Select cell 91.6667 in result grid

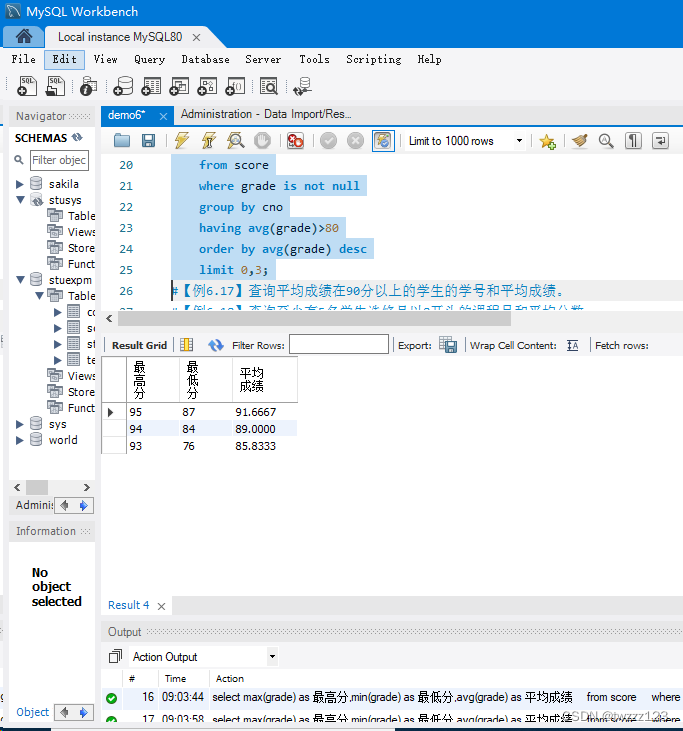[265, 412]
